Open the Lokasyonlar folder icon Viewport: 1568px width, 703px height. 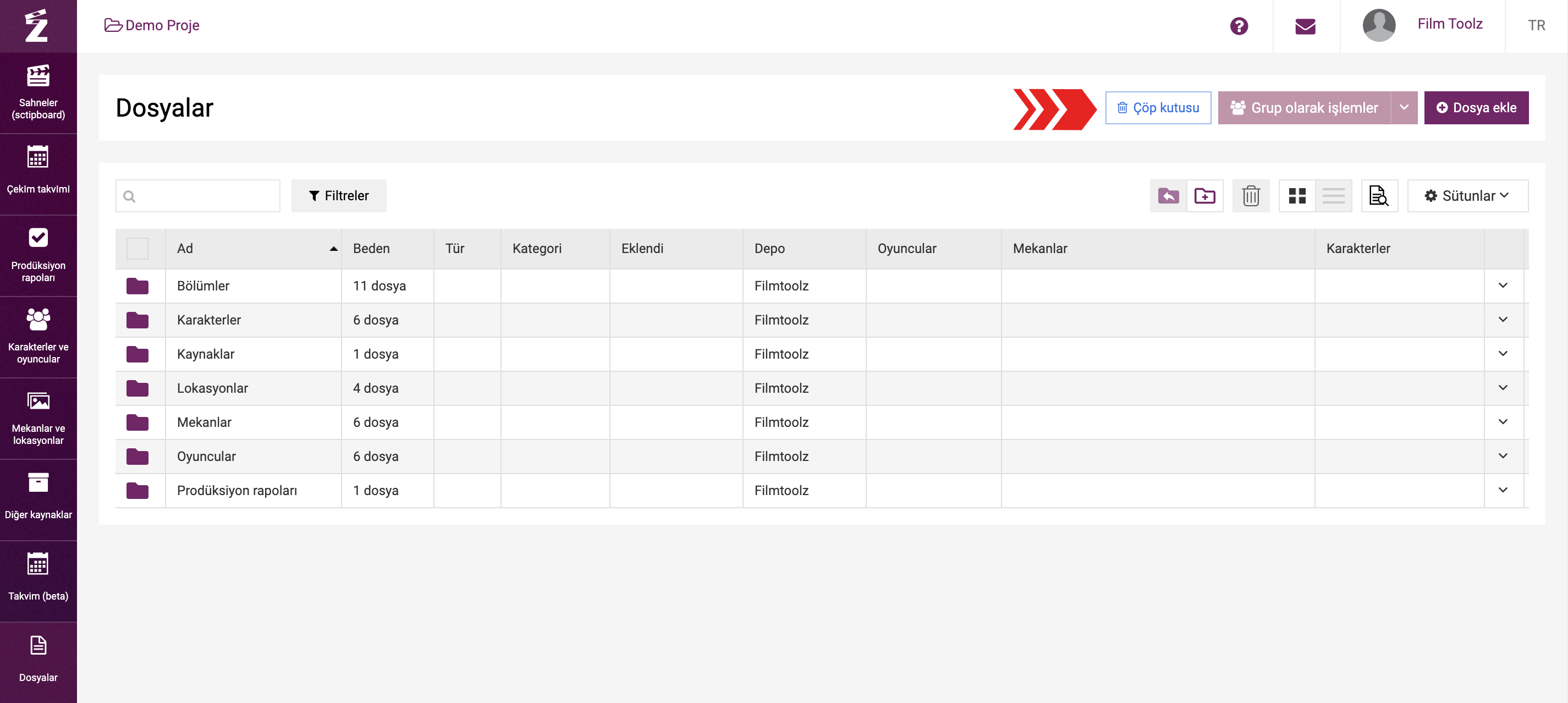point(137,388)
